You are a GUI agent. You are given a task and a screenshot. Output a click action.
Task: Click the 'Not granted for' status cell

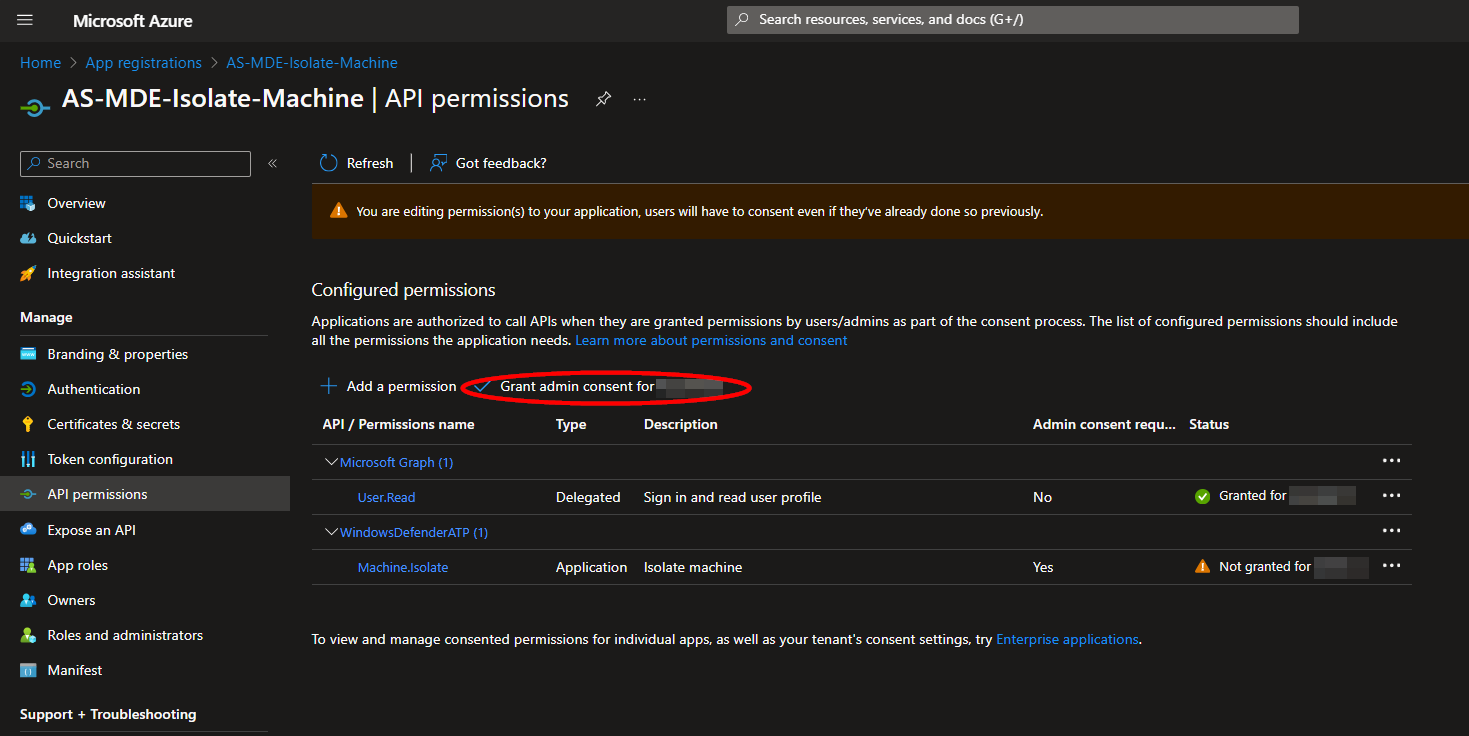point(1281,567)
